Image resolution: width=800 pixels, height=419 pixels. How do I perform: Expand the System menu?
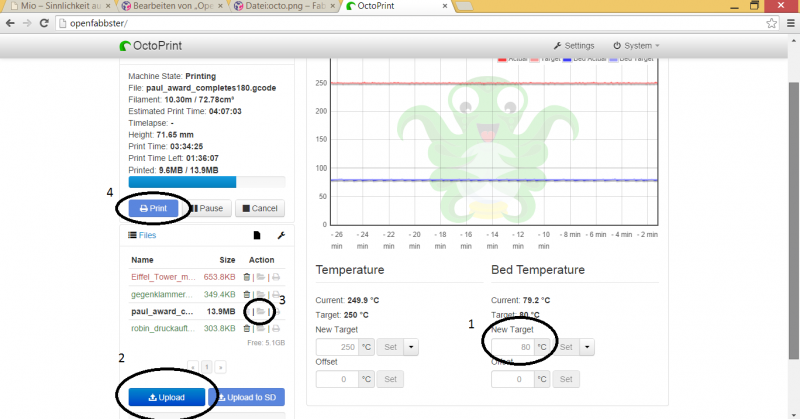tap(636, 45)
